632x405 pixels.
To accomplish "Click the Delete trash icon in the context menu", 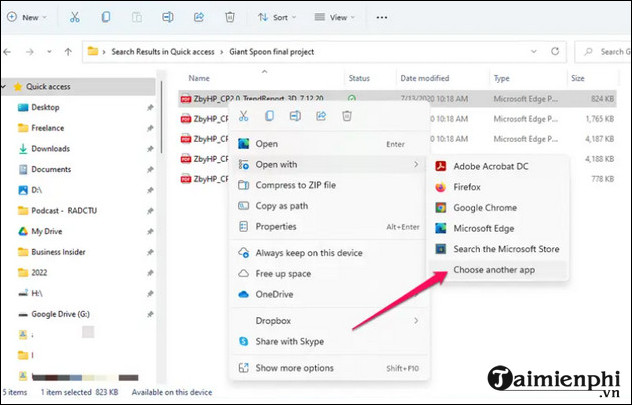I will [347, 116].
